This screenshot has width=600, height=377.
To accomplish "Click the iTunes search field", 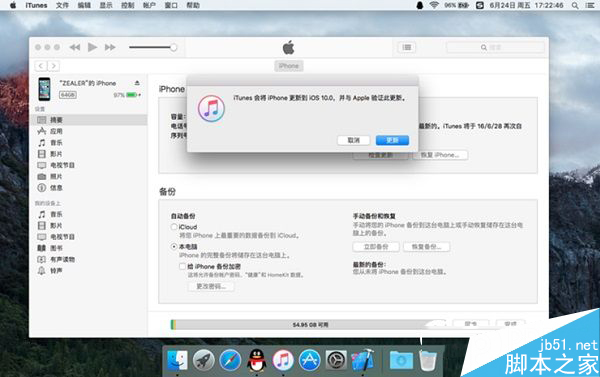I will point(495,47).
